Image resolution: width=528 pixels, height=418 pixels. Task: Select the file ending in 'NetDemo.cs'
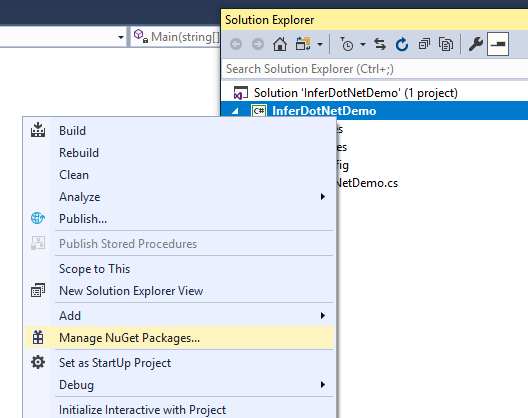click(x=367, y=183)
